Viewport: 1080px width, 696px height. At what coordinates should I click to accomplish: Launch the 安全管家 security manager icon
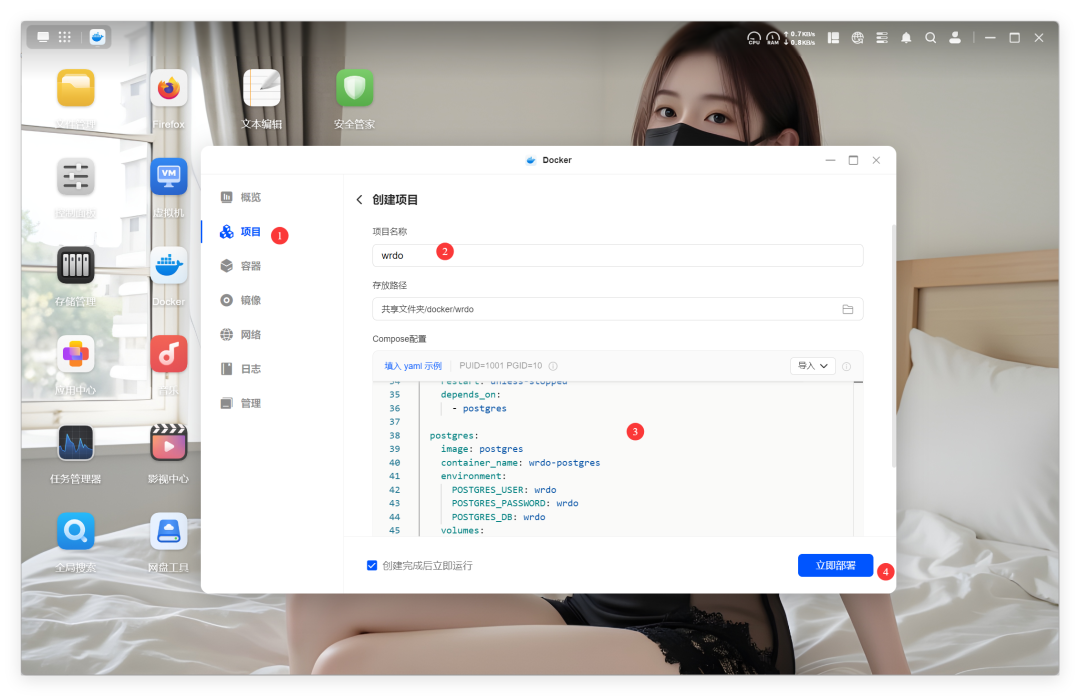tap(355, 88)
